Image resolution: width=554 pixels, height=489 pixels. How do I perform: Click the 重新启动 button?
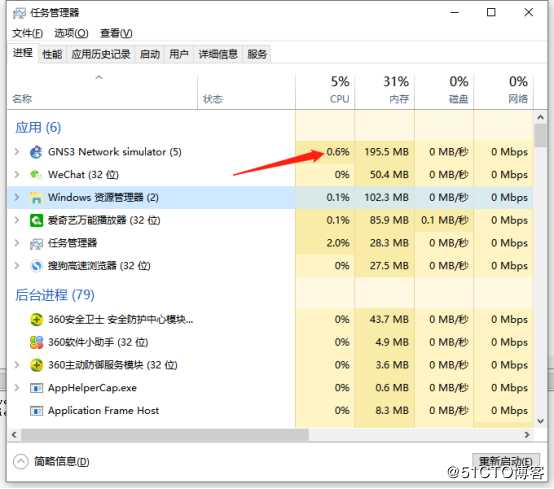tap(506, 461)
